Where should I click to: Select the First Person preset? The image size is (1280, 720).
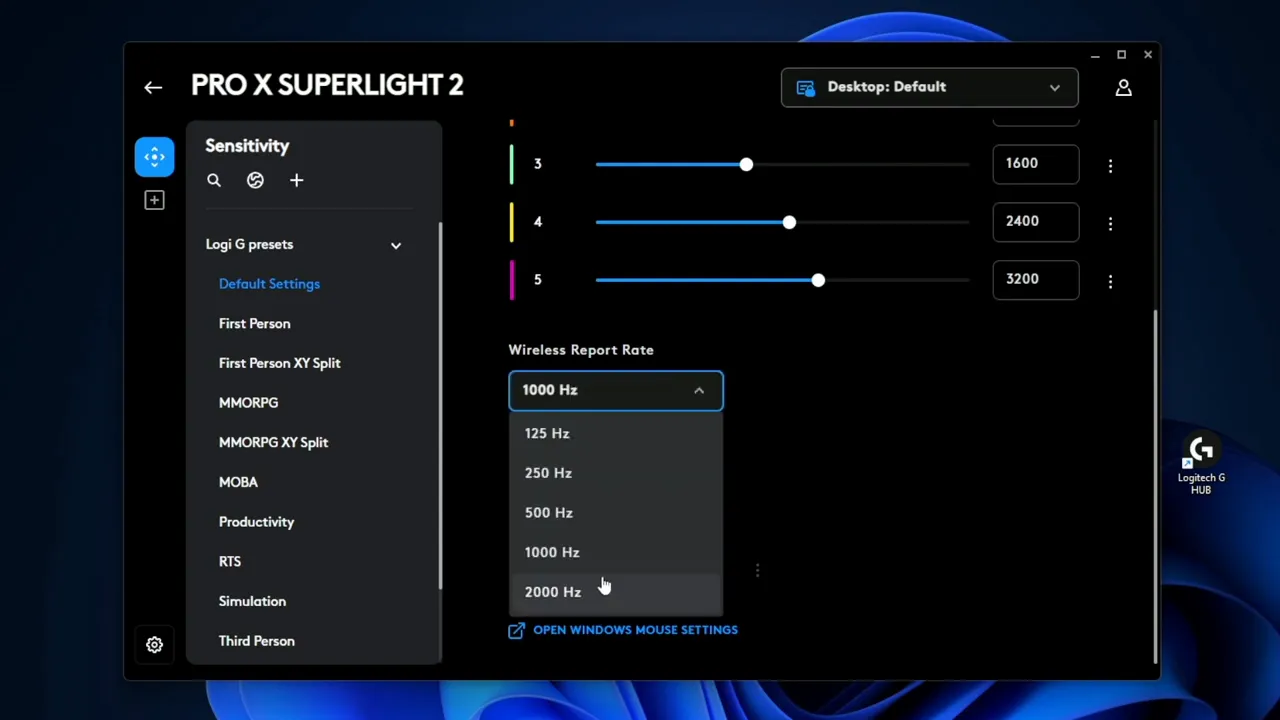coord(254,324)
